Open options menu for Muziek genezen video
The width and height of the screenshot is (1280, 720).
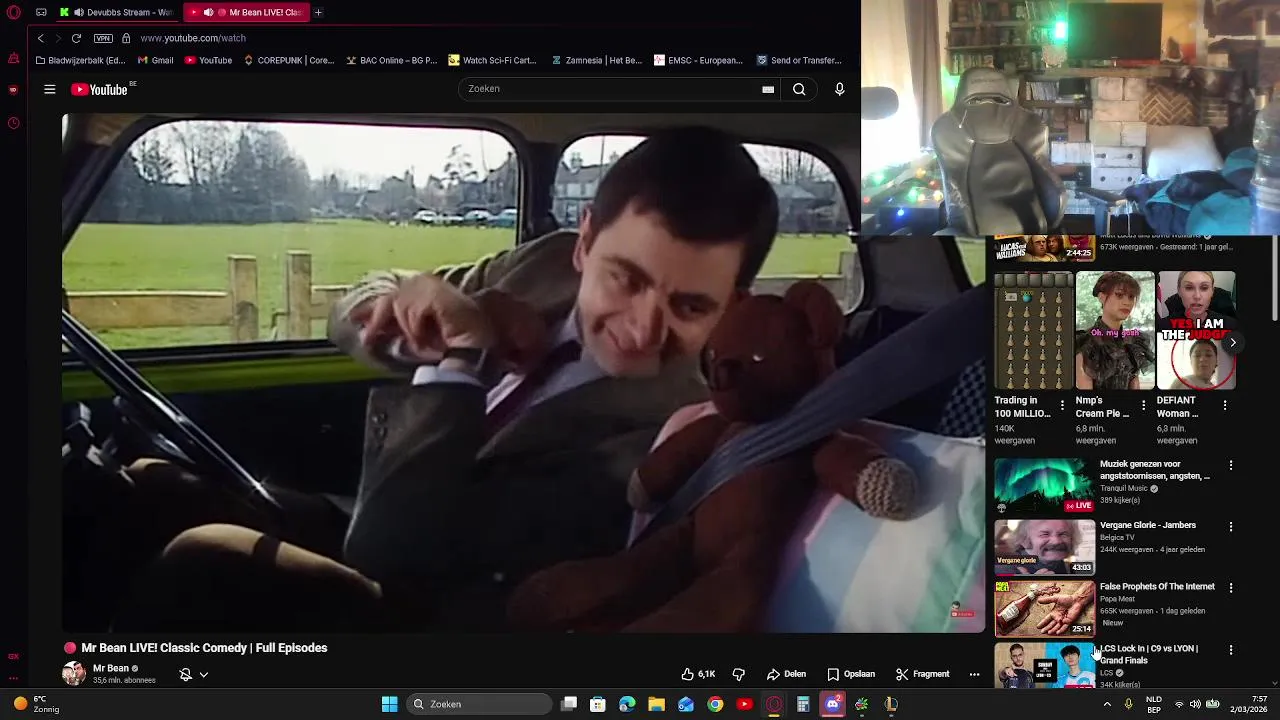1231,465
